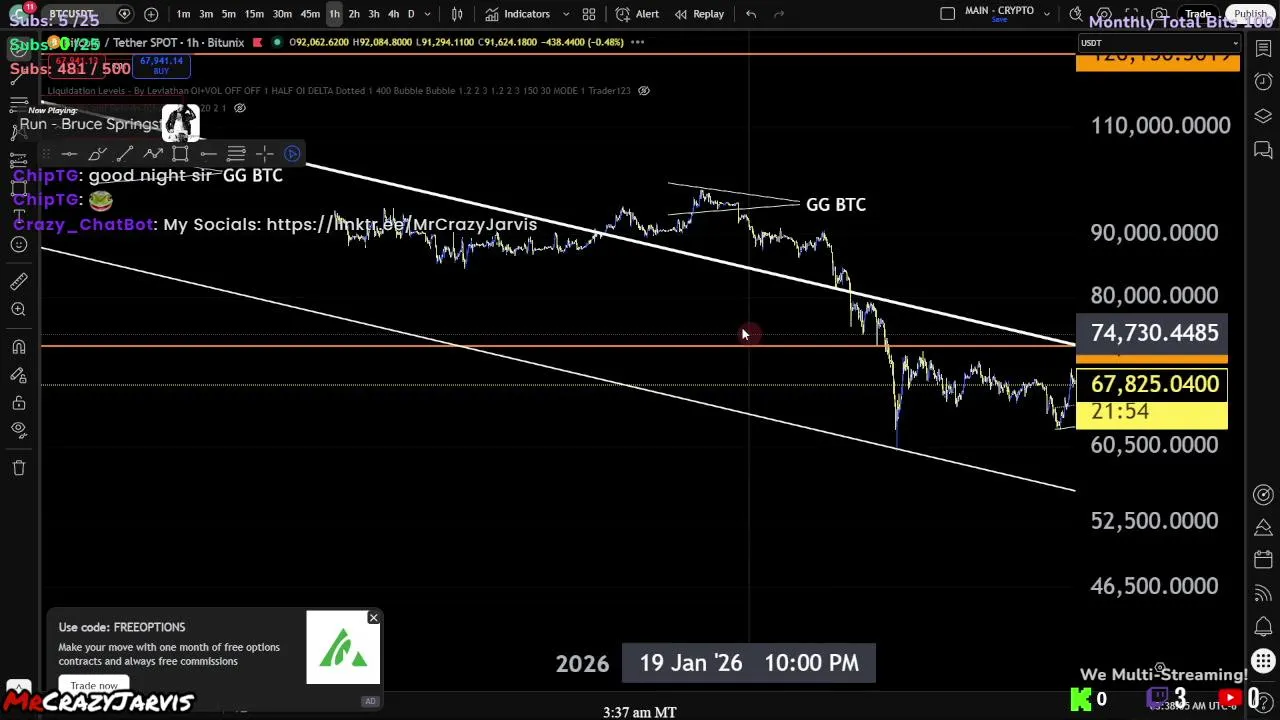
Task: Select the brush tool in favorites toolbar
Action: (97, 154)
